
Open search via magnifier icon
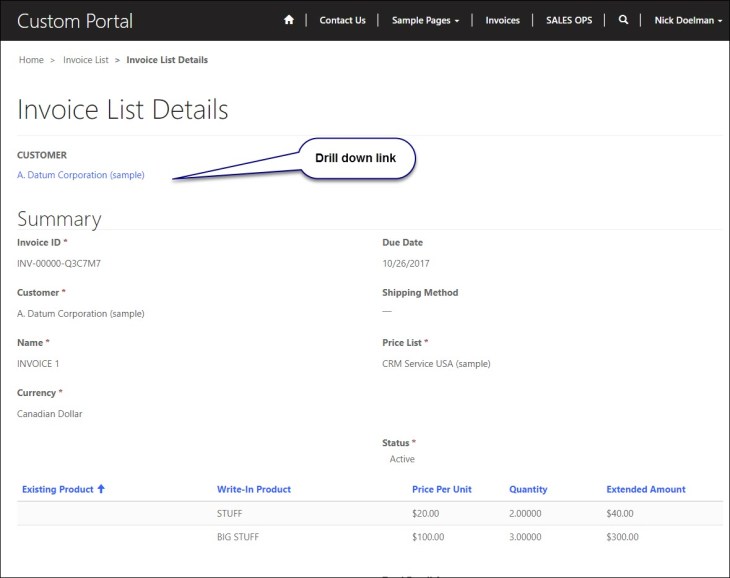coord(623,20)
